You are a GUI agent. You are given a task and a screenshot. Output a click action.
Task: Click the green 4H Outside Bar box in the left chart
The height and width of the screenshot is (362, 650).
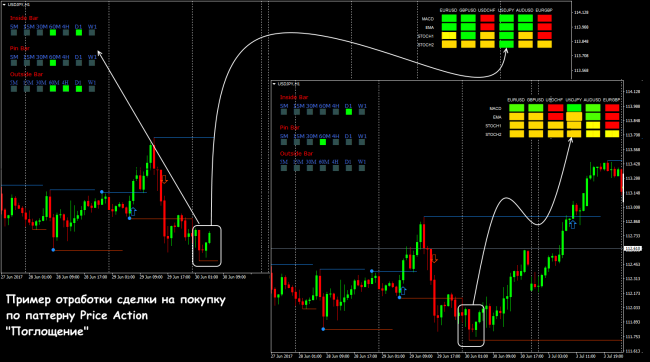click(x=65, y=89)
